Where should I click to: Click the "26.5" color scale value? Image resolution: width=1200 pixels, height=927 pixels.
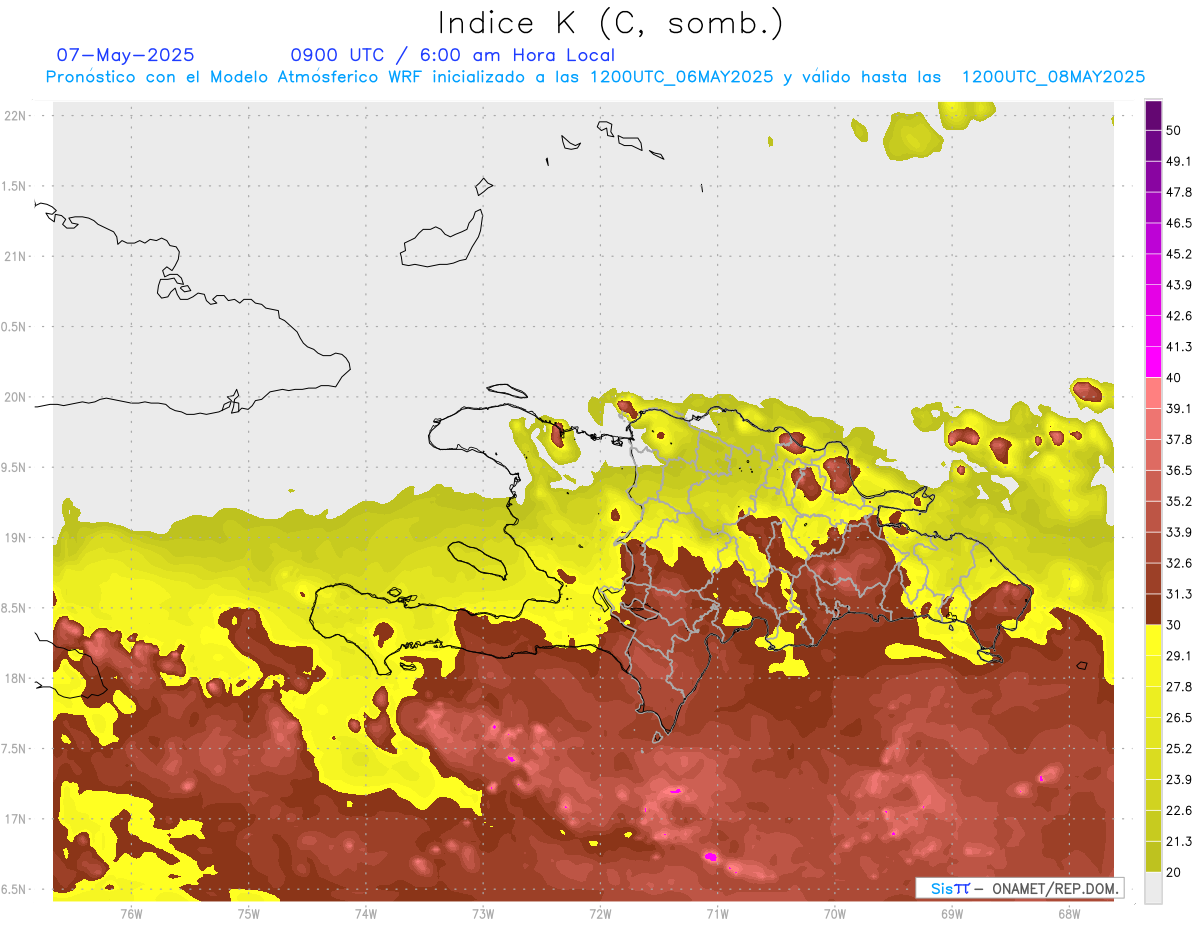tap(1179, 717)
